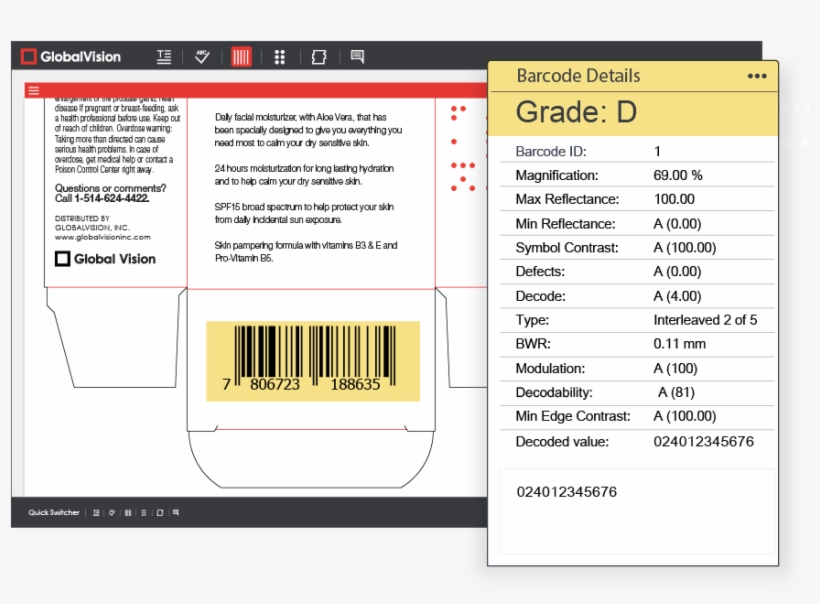Click the Symbol Contrast label

[567, 248]
